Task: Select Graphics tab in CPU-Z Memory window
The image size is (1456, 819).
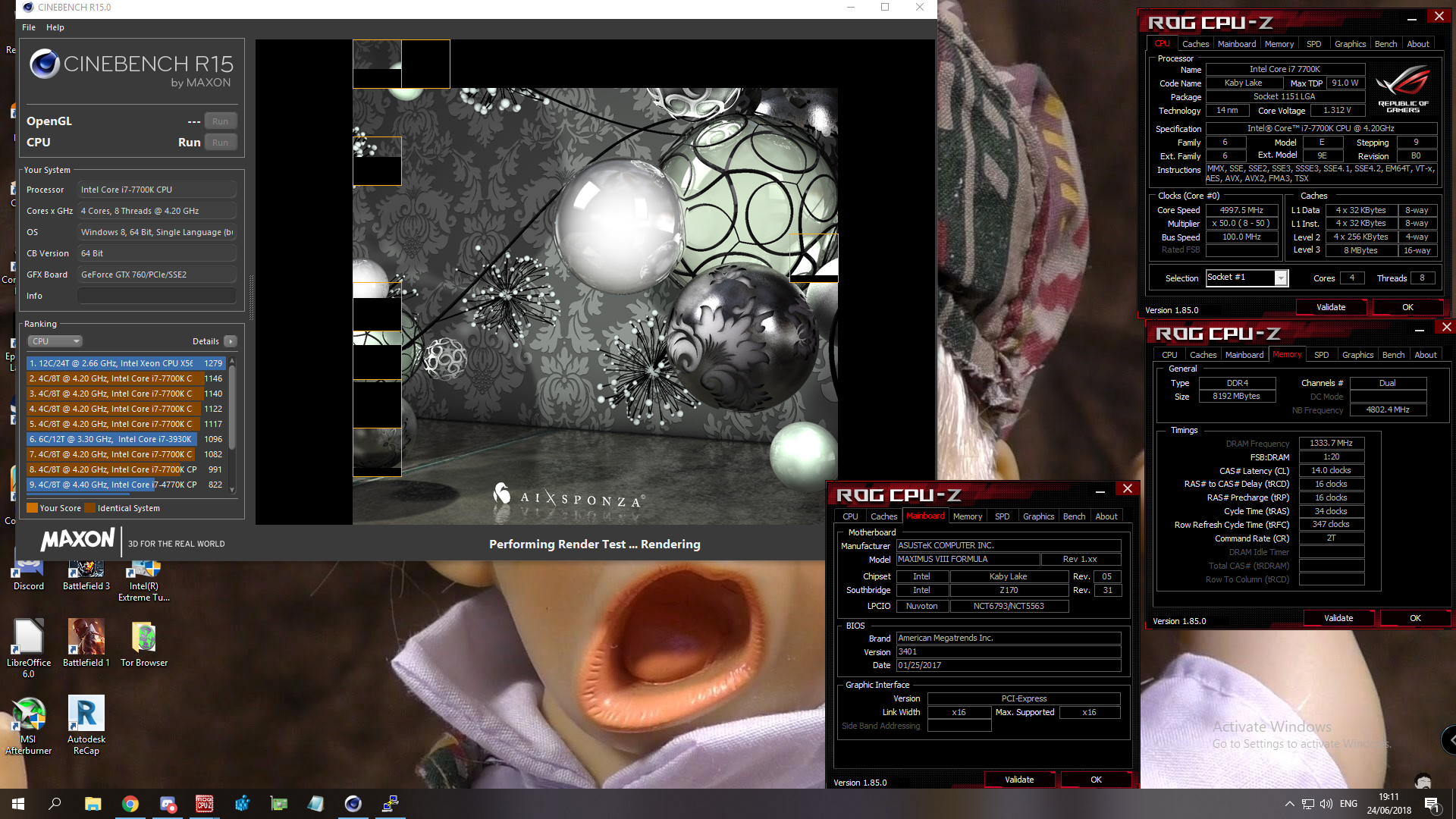Action: point(1357,355)
